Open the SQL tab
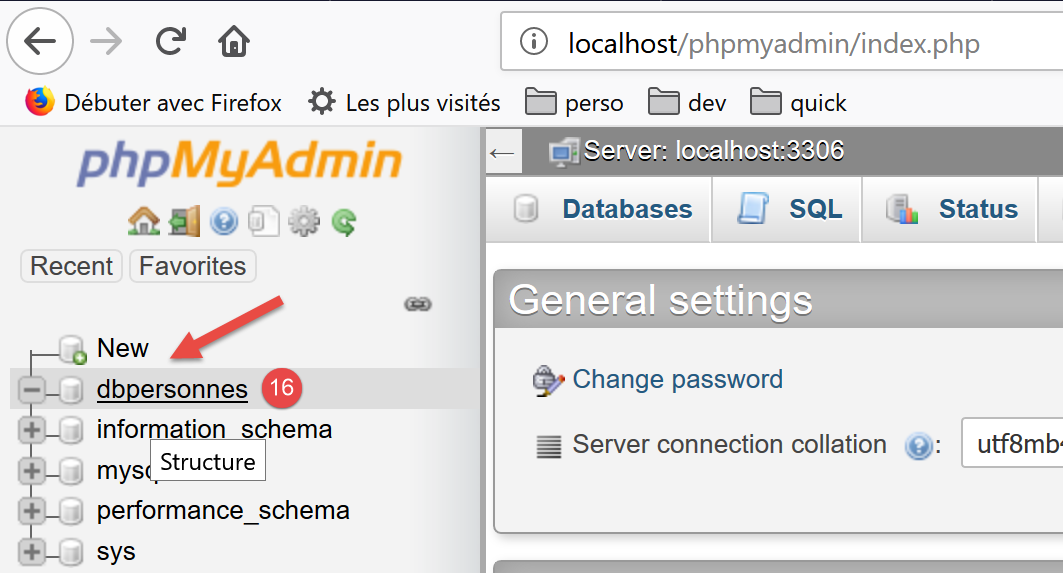Viewport: 1063px width, 573px height. (x=789, y=209)
